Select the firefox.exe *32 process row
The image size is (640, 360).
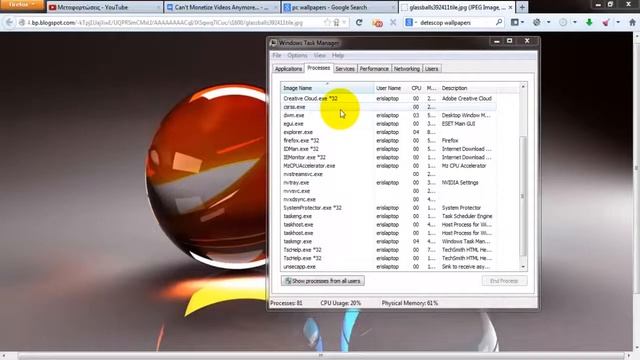pos(388,140)
